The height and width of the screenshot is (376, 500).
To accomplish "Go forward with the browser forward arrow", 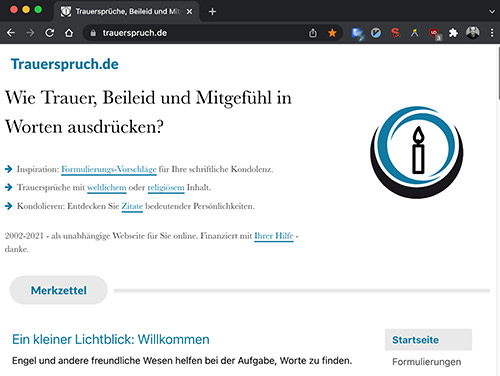I will tap(30, 33).
